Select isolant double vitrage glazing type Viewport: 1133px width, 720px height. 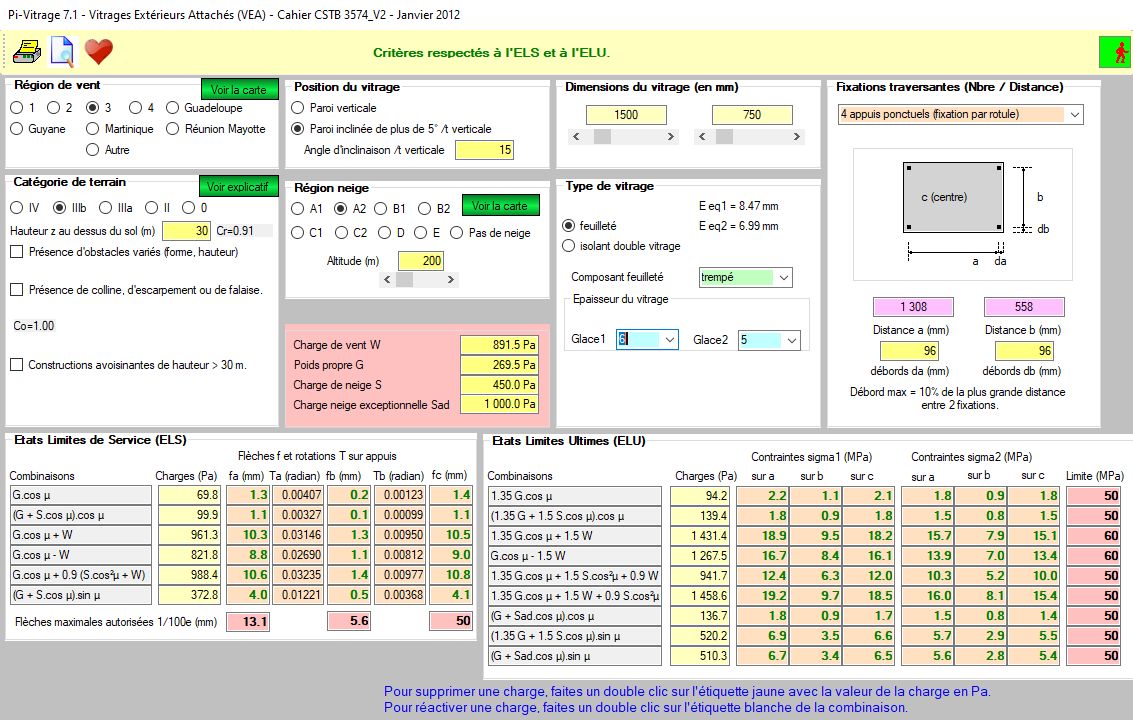570,246
